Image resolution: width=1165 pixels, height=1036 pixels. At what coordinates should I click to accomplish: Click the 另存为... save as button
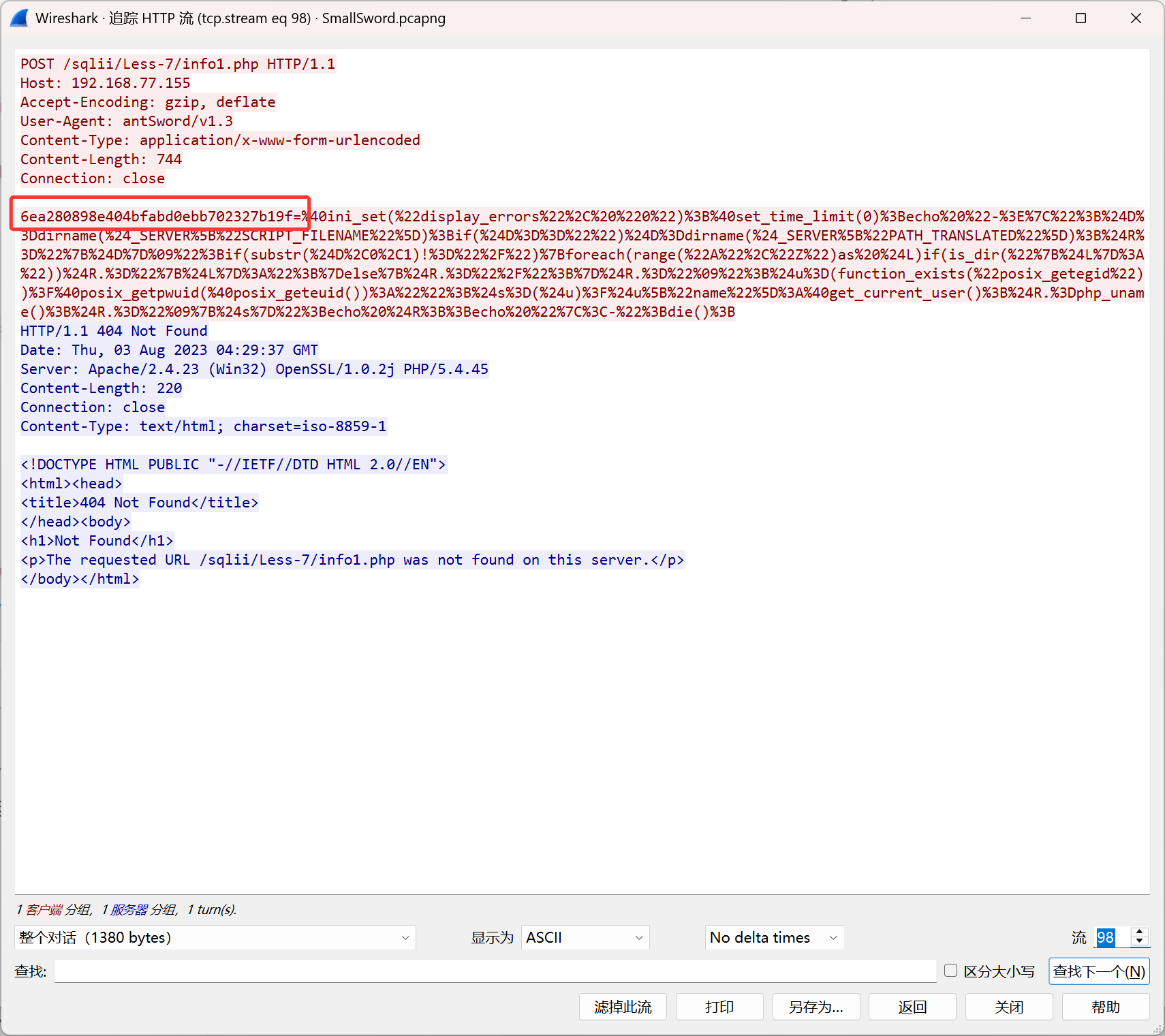coord(816,1007)
